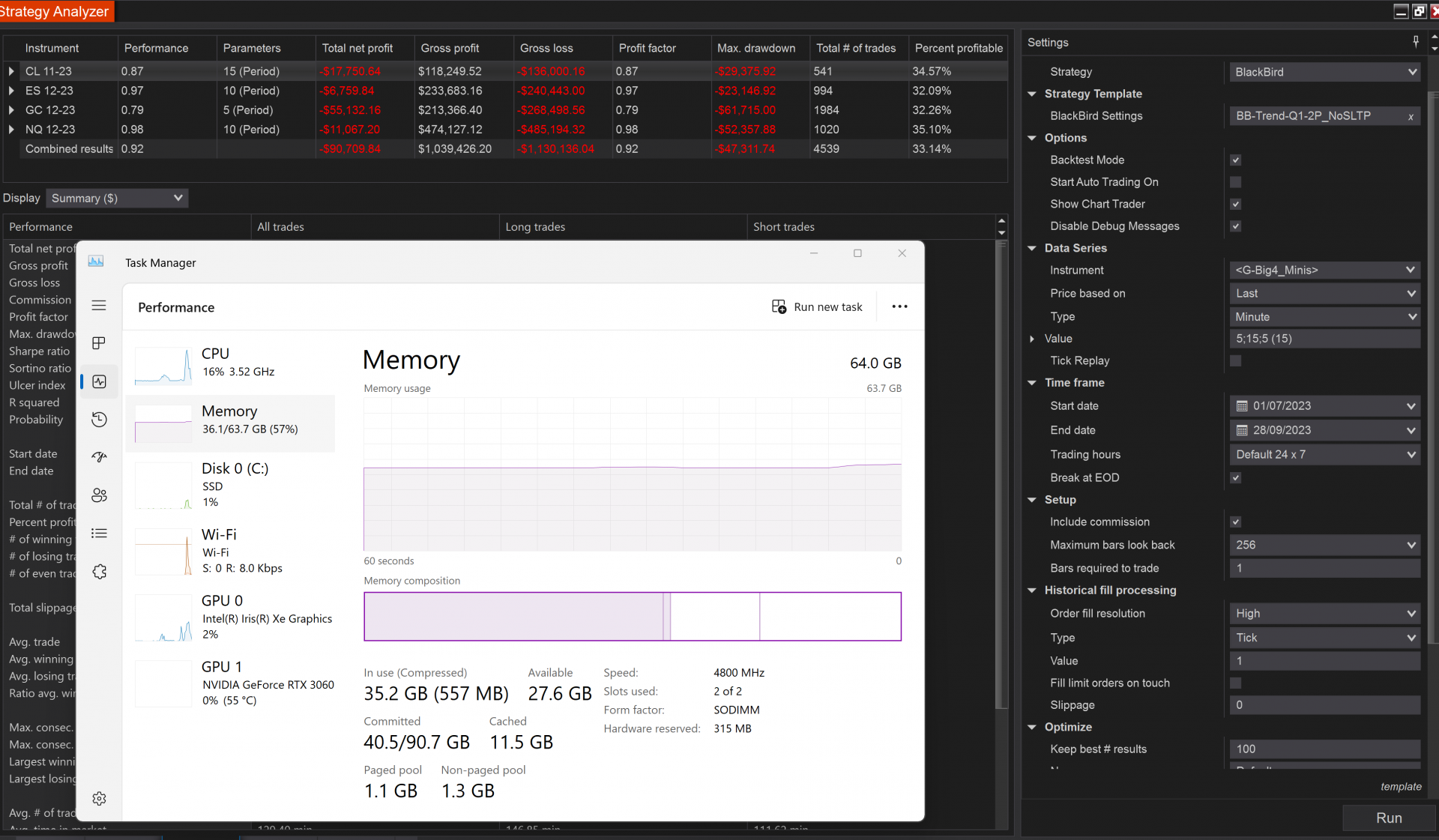Screen dimensions: 1439x840
Task: Open Task Manager Processes sidebar icon
Action: pos(99,343)
